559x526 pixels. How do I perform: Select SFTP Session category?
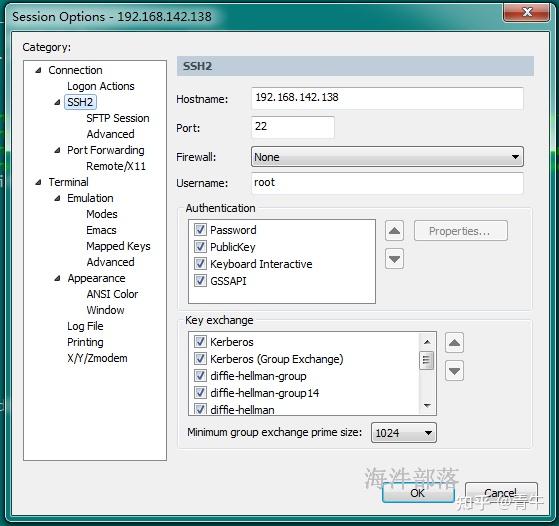pos(118,118)
